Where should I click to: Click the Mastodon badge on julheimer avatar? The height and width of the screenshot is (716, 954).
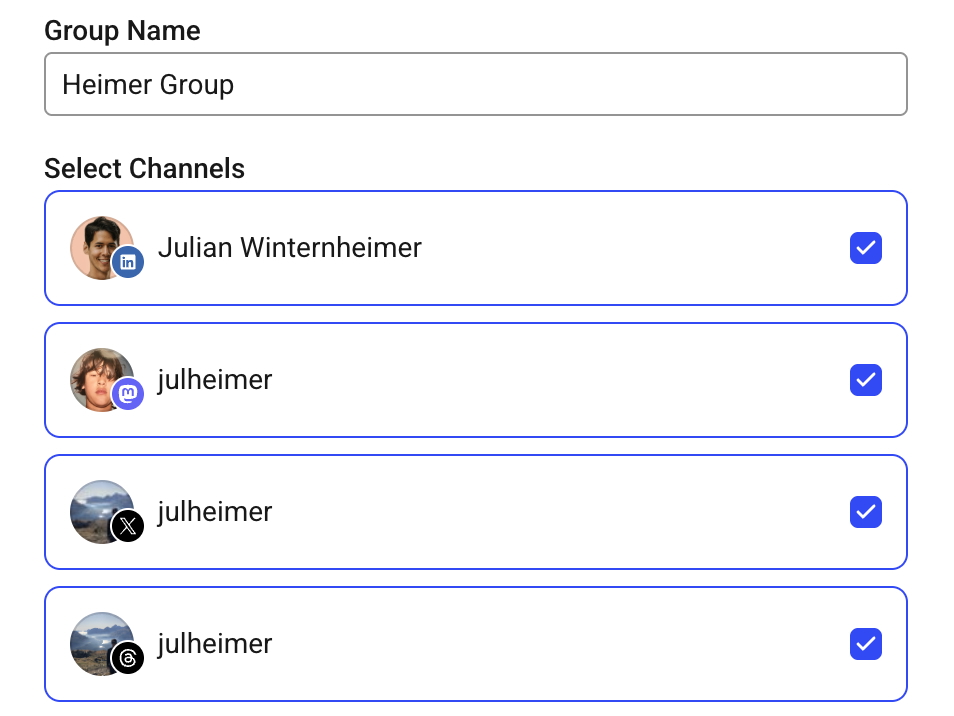click(x=128, y=394)
